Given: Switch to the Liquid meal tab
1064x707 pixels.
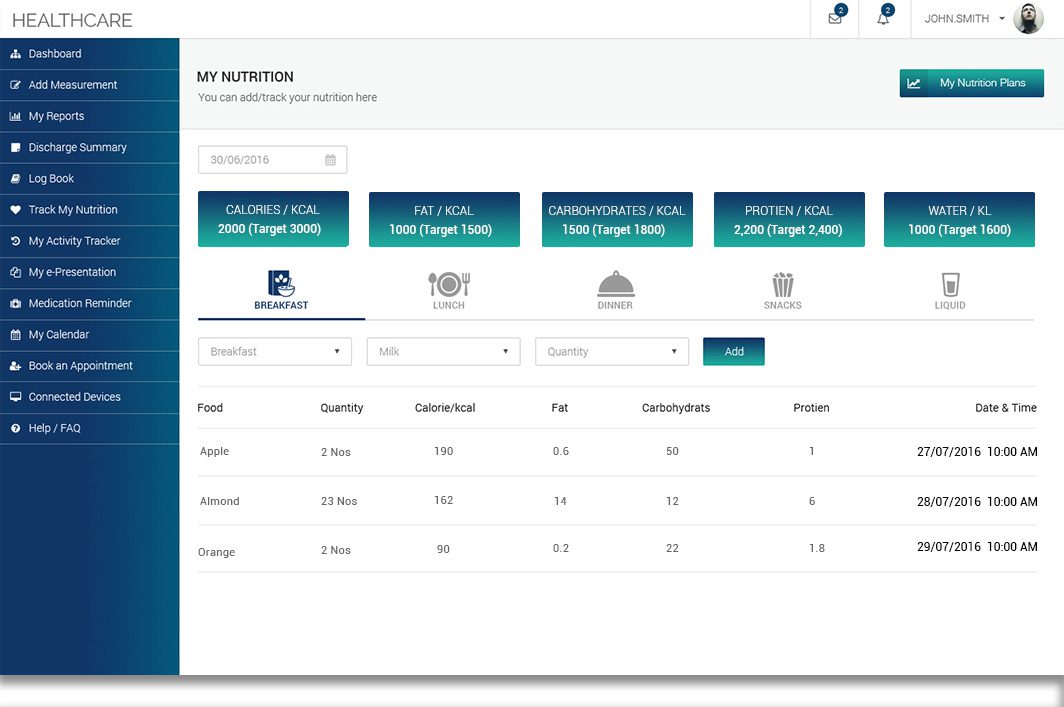Looking at the screenshot, I should click(950, 290).
